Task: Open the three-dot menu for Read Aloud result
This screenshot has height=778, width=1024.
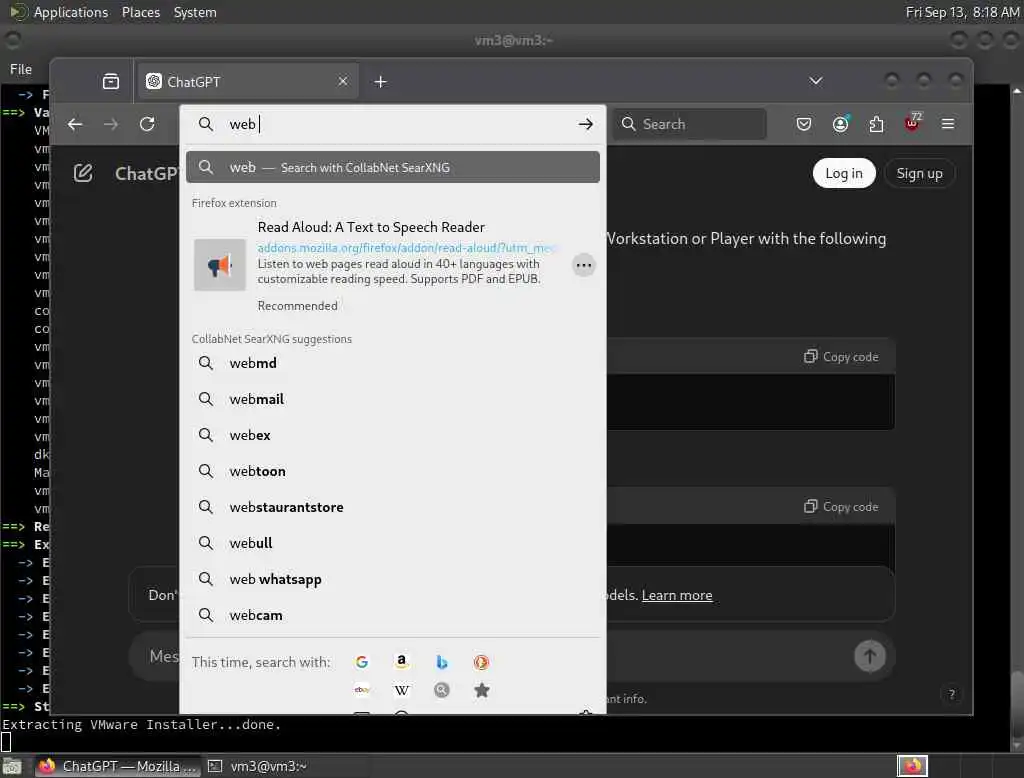Action: click(x=584, y=265)
